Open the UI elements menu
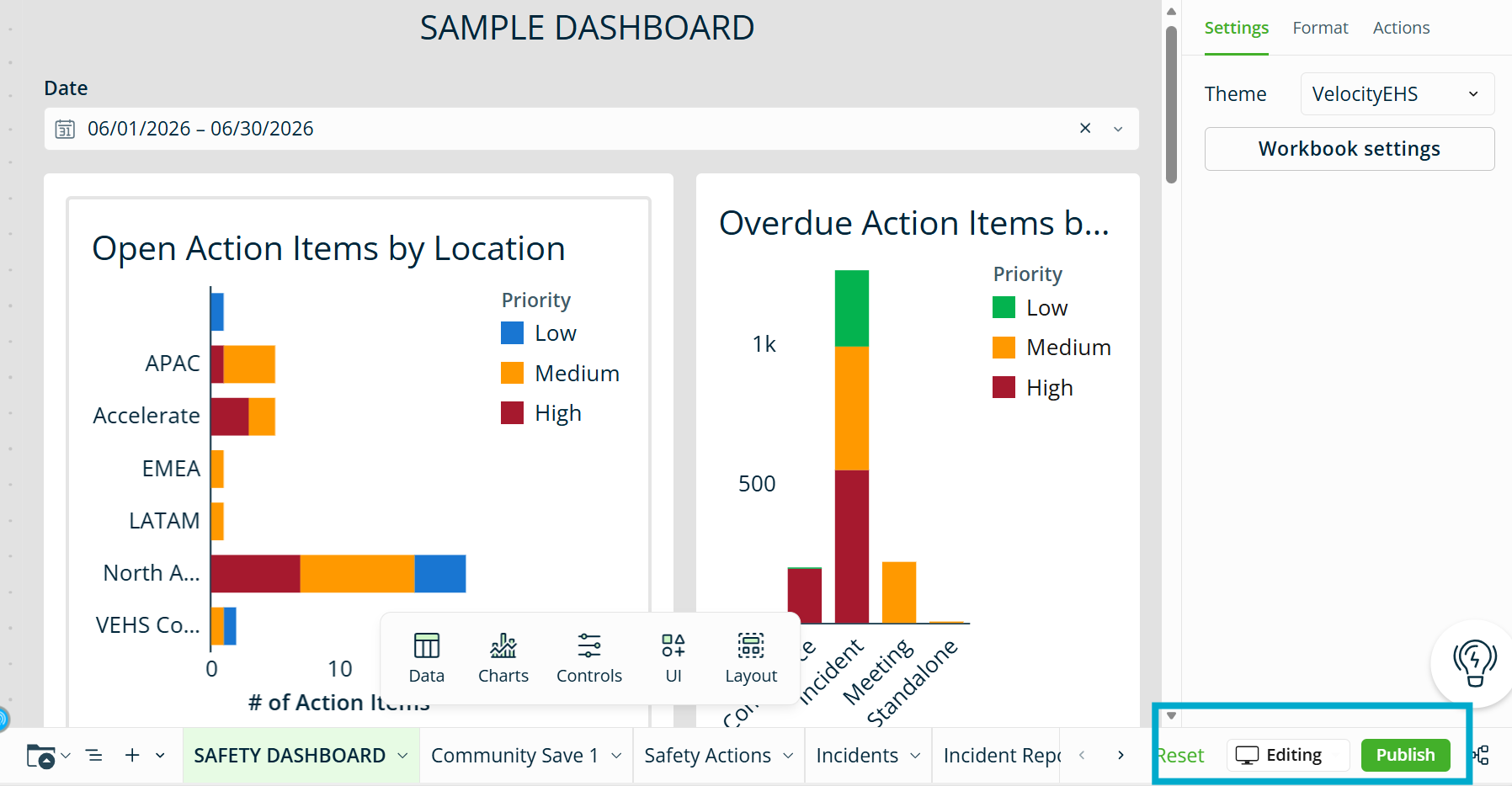Viewport: 1512px width, 786px height. point(673,658)
